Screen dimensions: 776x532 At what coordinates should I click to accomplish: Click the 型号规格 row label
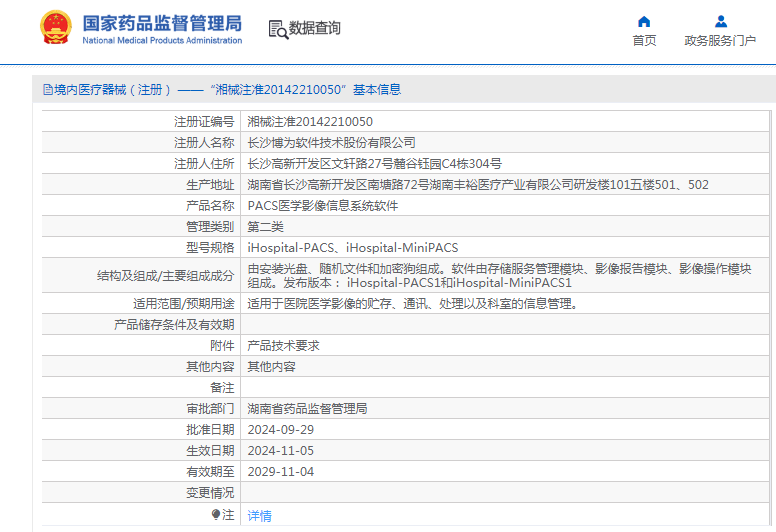coord(210,247)
